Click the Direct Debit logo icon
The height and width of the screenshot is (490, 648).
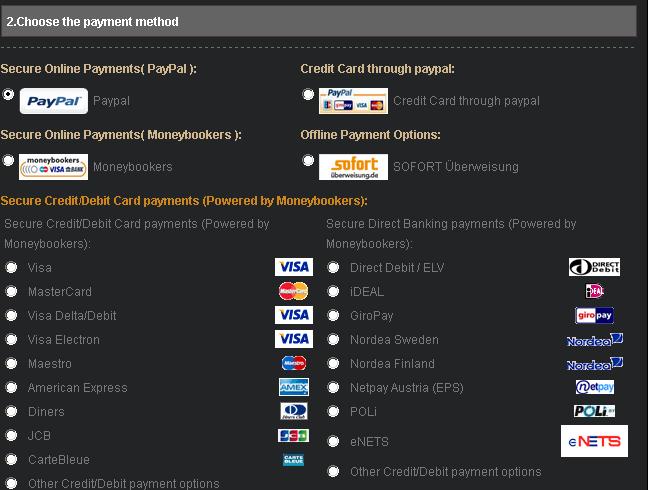click(x=594, y=267)
